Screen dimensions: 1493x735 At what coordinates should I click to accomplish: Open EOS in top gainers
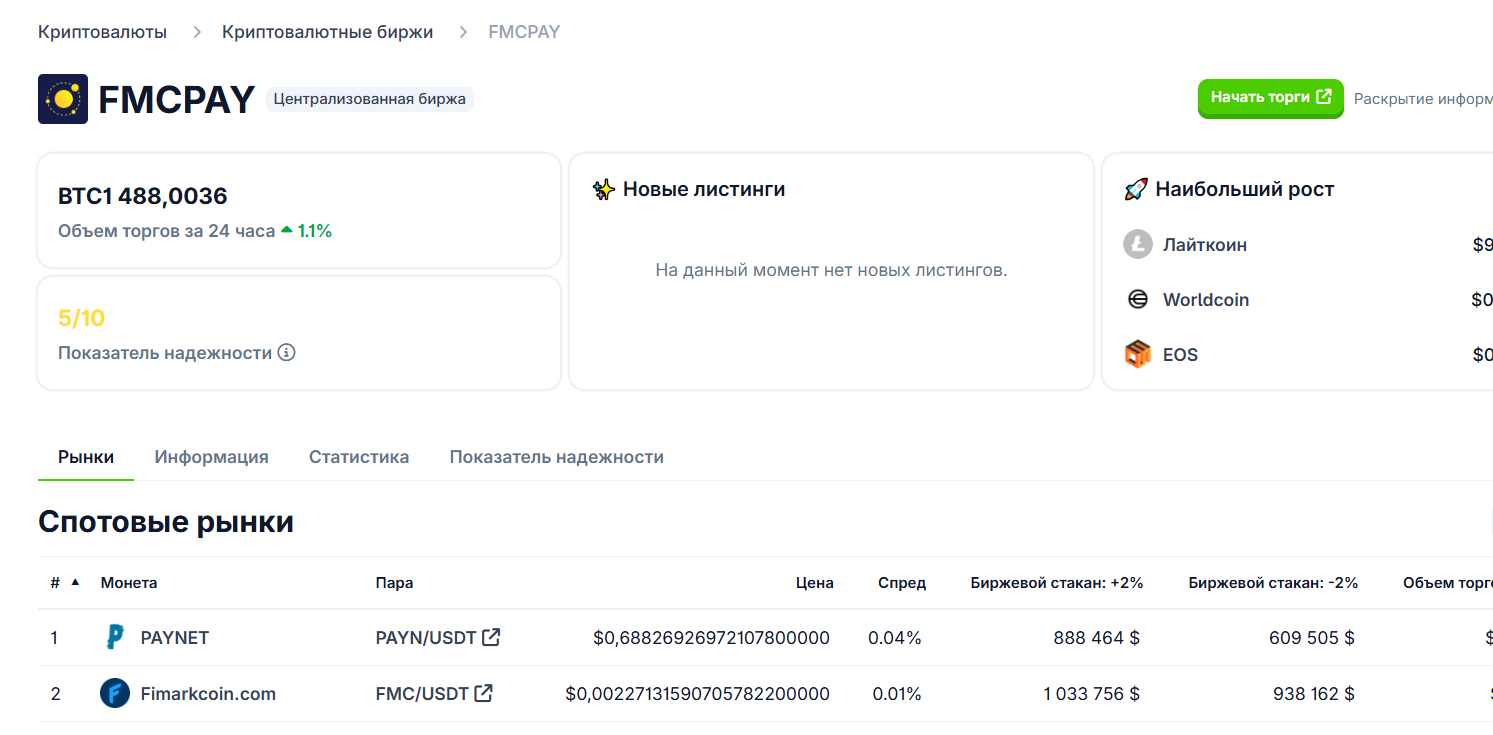(x=1180, y=354)
